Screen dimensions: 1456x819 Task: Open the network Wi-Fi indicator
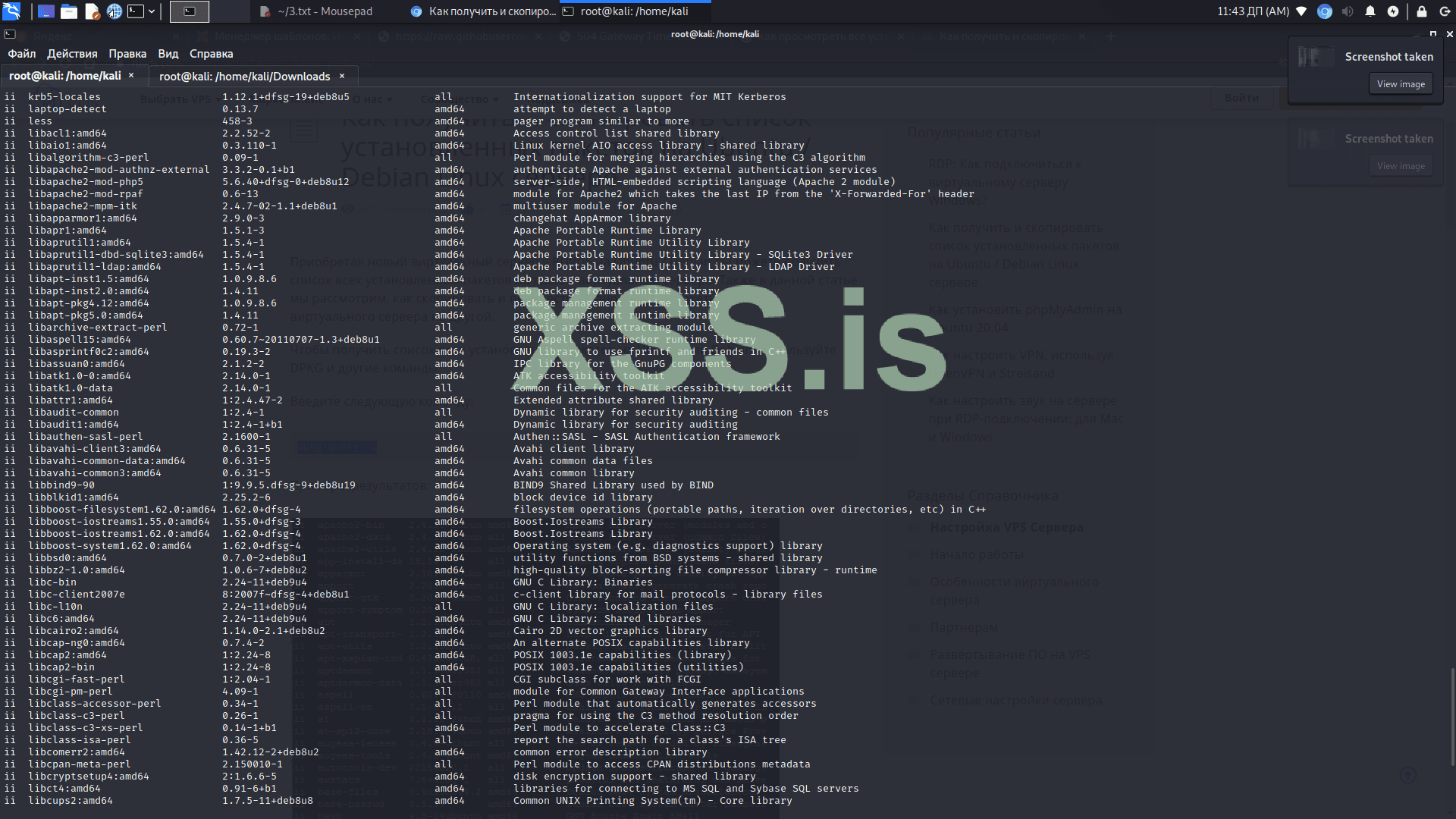coord(1301,11)
